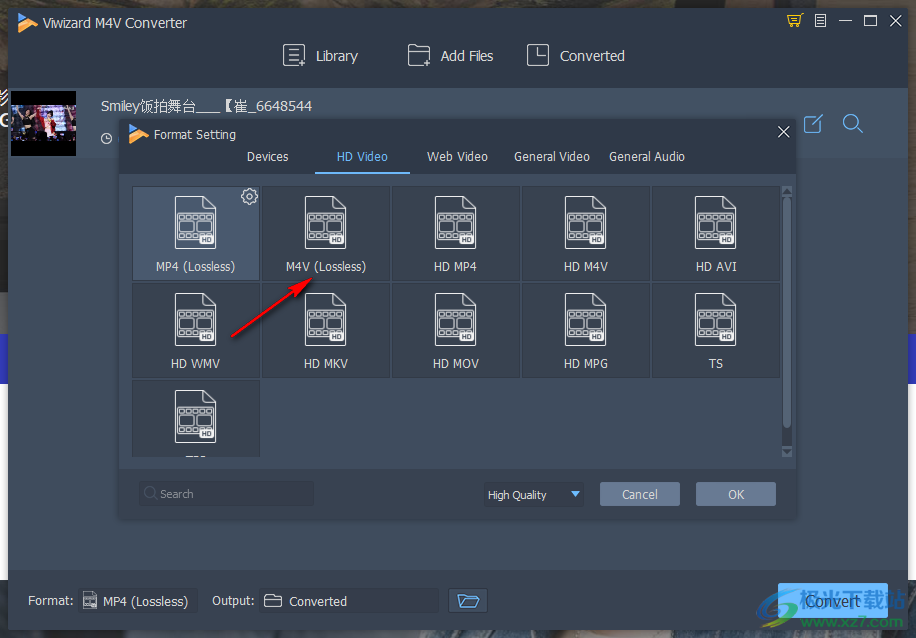Select the HD MKV format icon
The image size is (916, 638).
coord(325,320)
